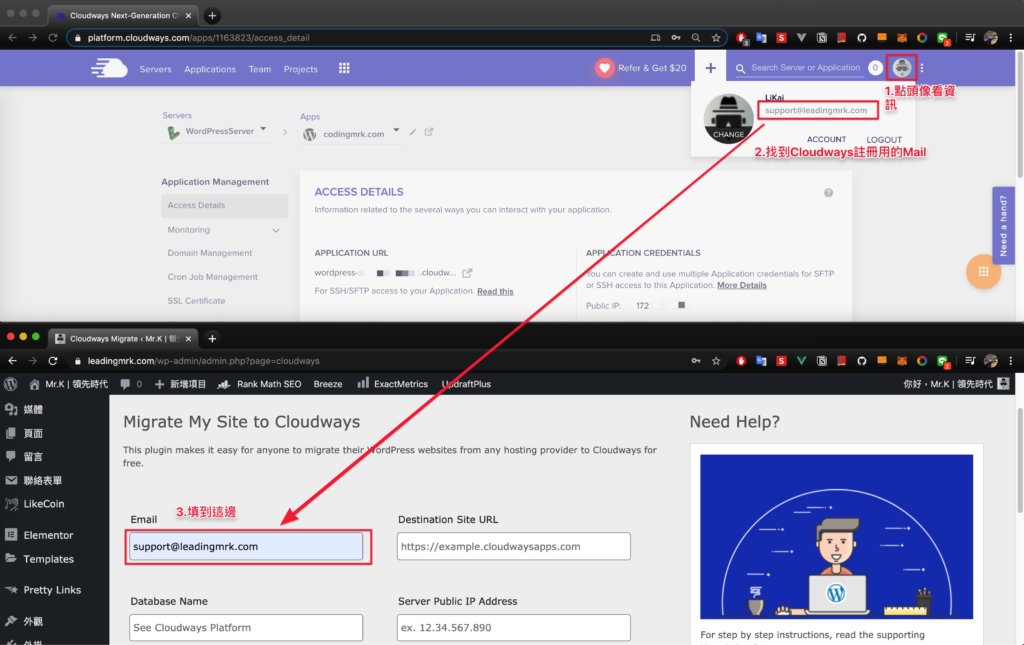Open the three-dot menu beside avatar
The image size is (1024, 645).
[921, 68]
